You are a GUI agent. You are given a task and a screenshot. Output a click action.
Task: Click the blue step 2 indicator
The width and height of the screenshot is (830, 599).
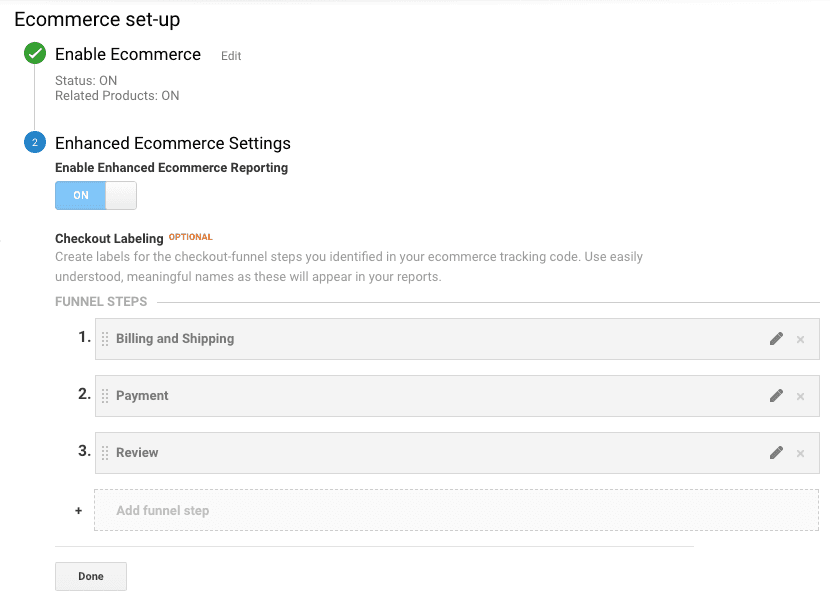point(34,143)
